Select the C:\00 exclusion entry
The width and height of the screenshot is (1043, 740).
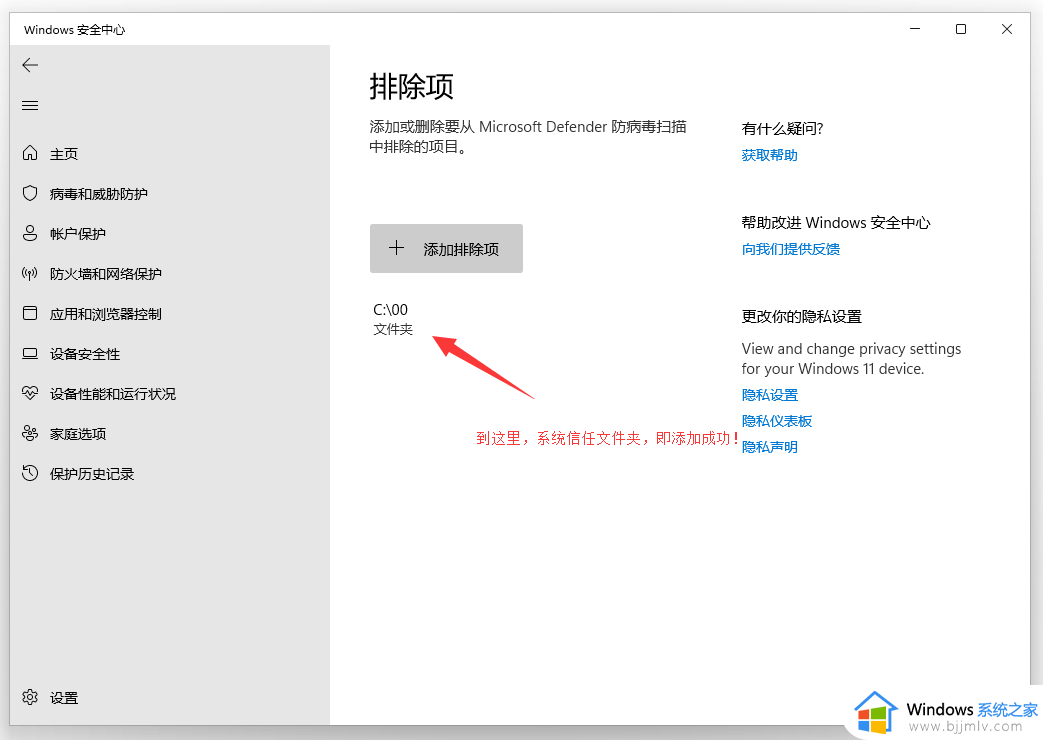[x=392, y=319]
